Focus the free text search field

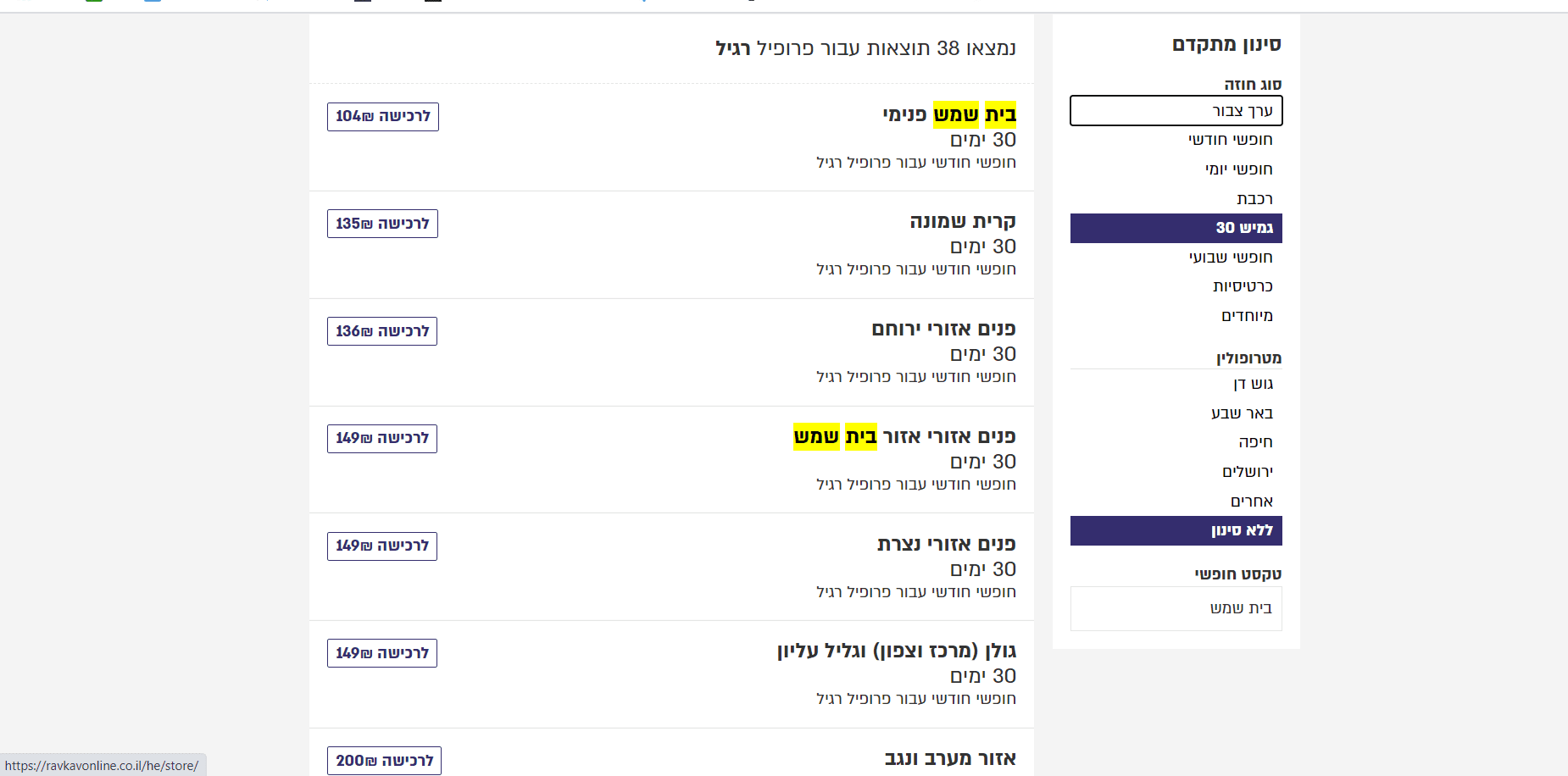1176,608
